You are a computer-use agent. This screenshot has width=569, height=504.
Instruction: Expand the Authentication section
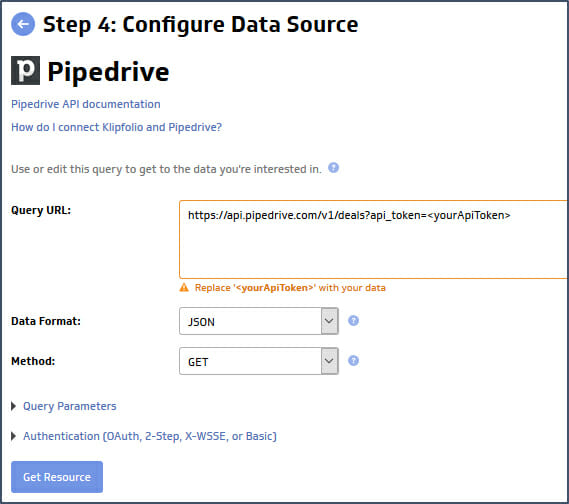[150, 436]
